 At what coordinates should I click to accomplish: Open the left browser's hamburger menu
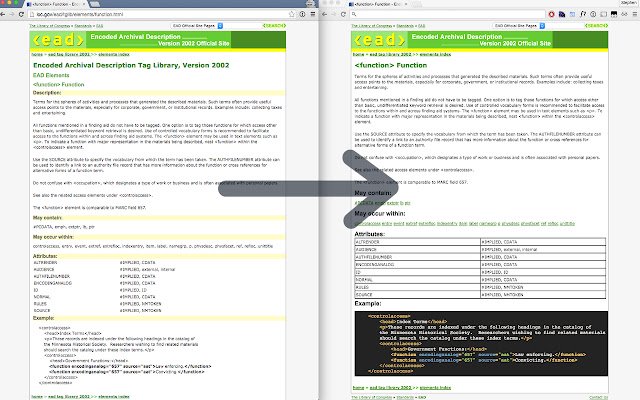313,14
